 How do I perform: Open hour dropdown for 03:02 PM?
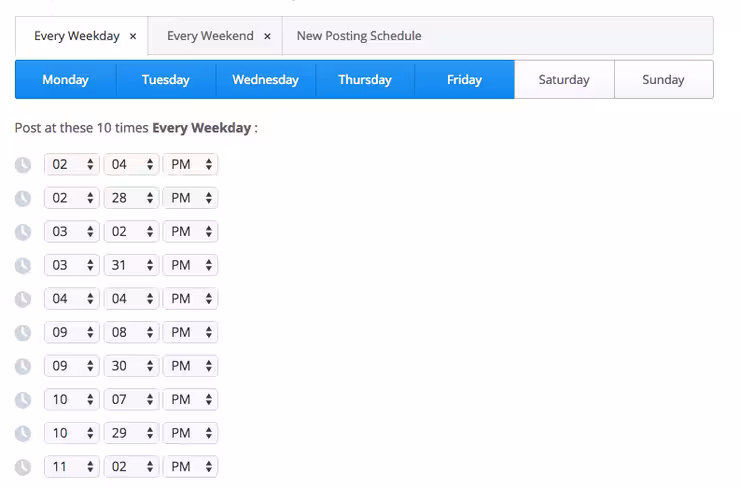[72, 231]
